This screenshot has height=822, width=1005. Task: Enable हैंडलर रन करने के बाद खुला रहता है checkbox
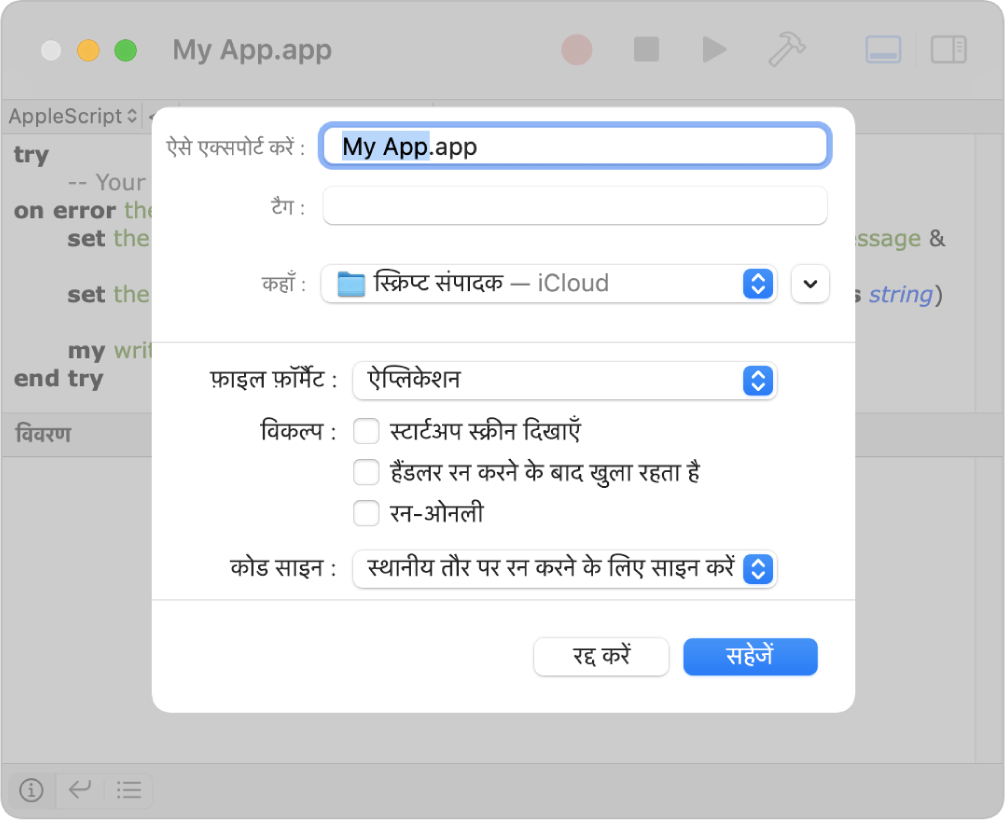tap(366, 473)
